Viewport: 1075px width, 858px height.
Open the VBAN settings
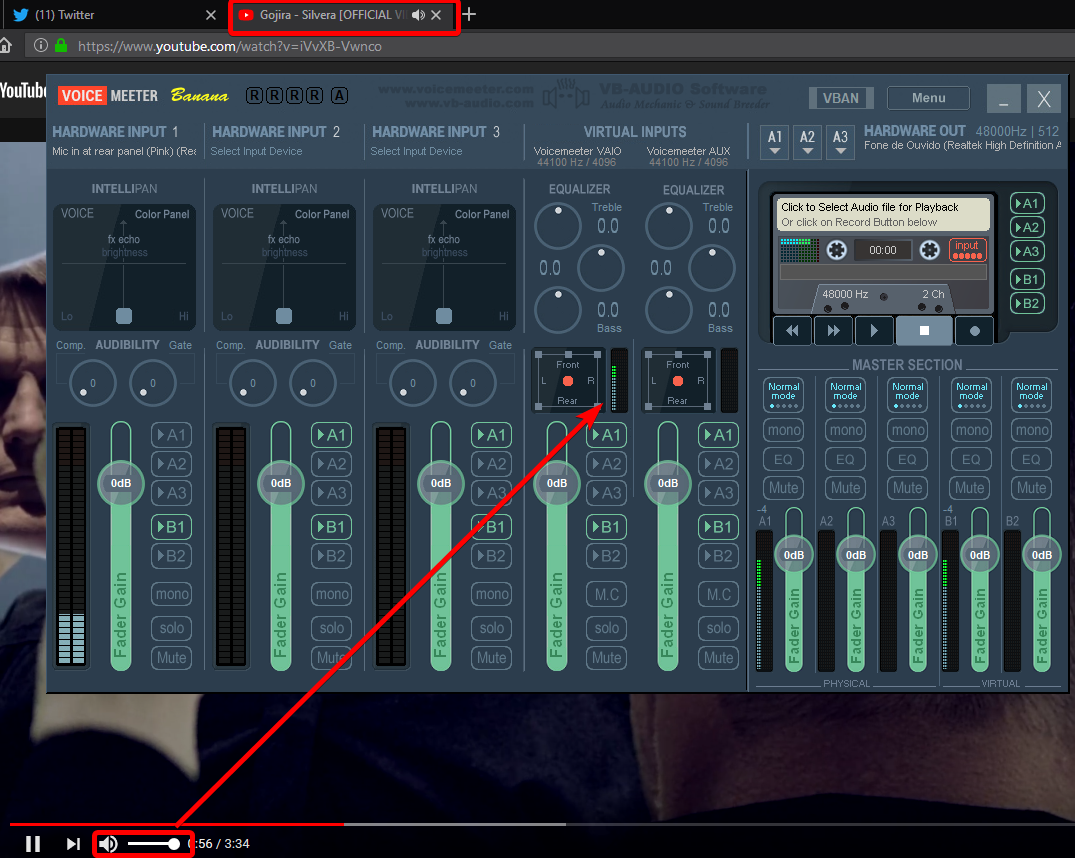pos(841,98)
